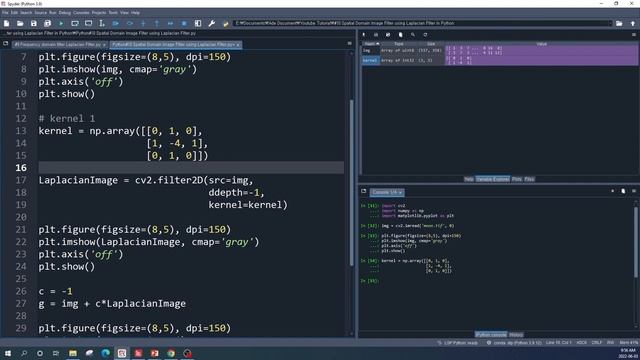Close the Spatial Domain Image Filter tab
Image resolution: width=640 pixels, height=360 pixels.
click(238, 44)
